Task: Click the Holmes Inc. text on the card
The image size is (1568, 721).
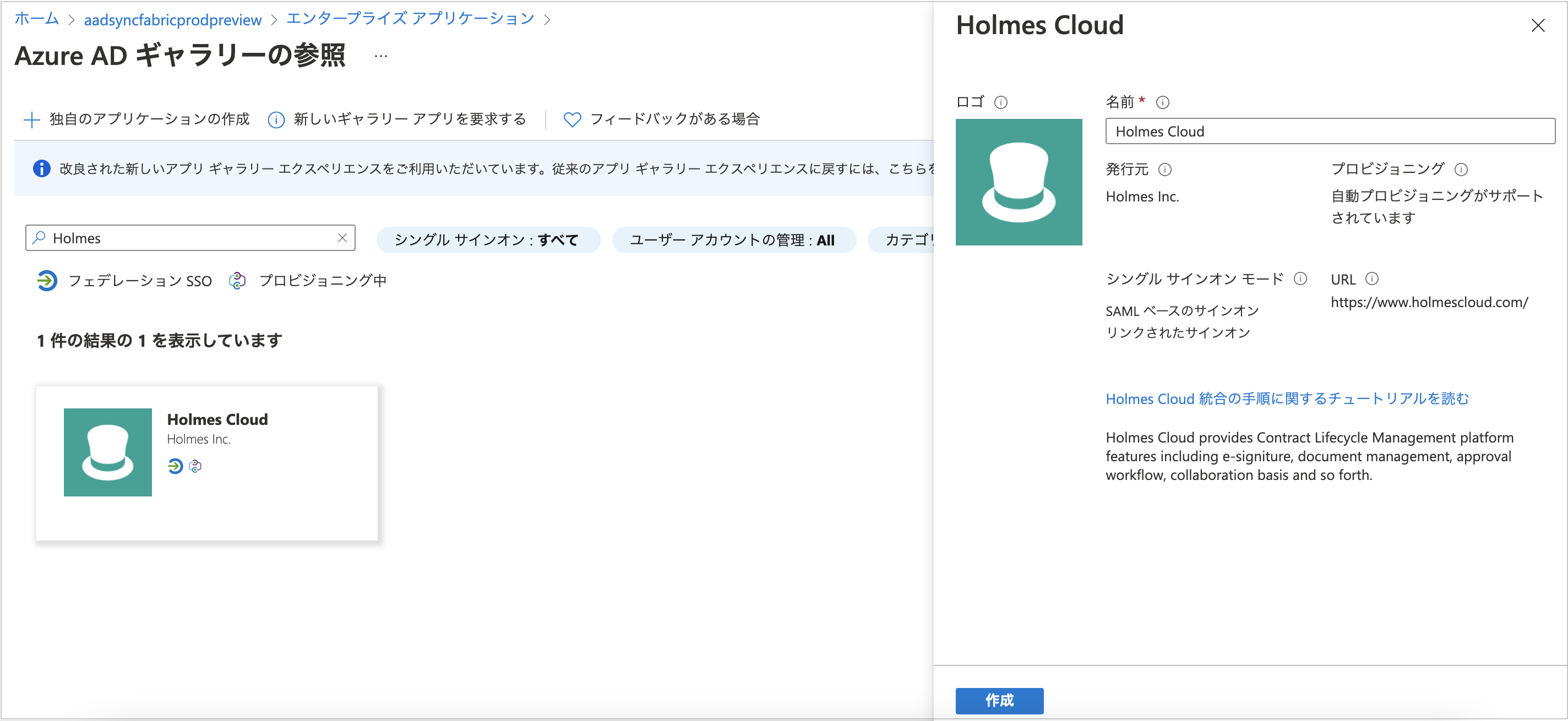Action: coord(198,439)
